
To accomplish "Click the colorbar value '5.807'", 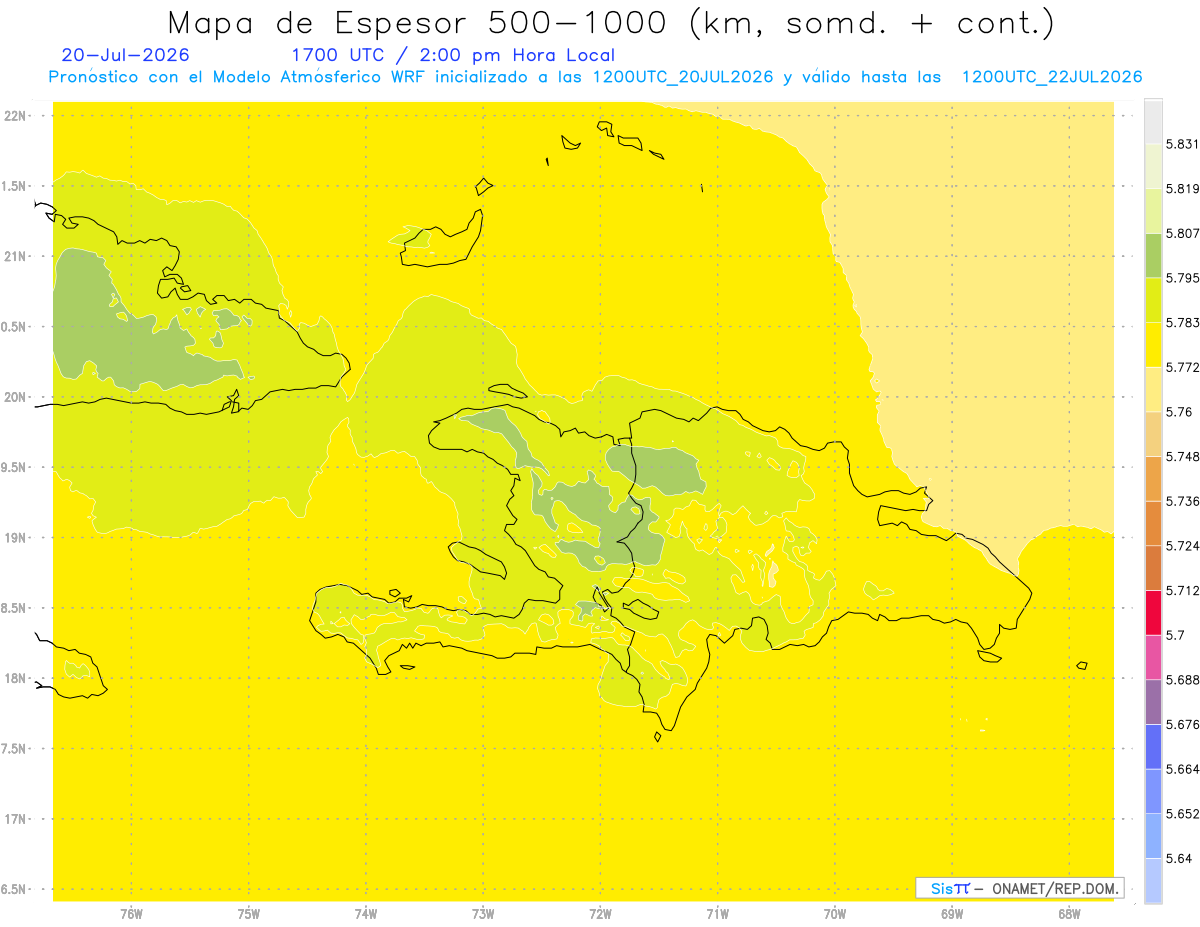I will coord(1183,233).
